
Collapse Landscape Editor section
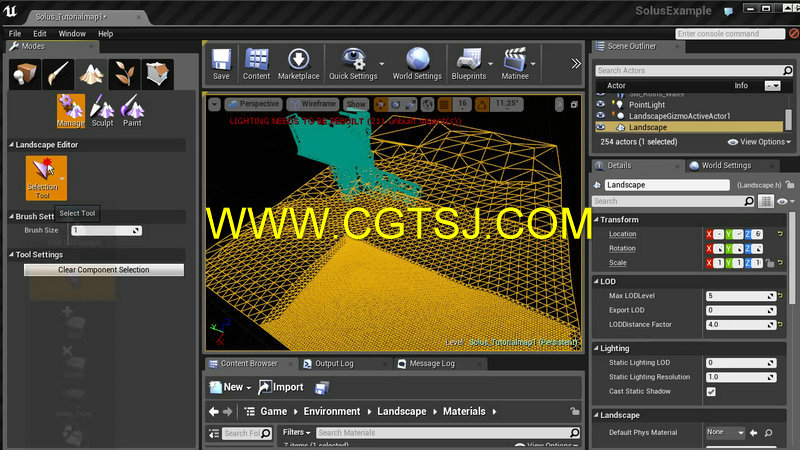11,145
